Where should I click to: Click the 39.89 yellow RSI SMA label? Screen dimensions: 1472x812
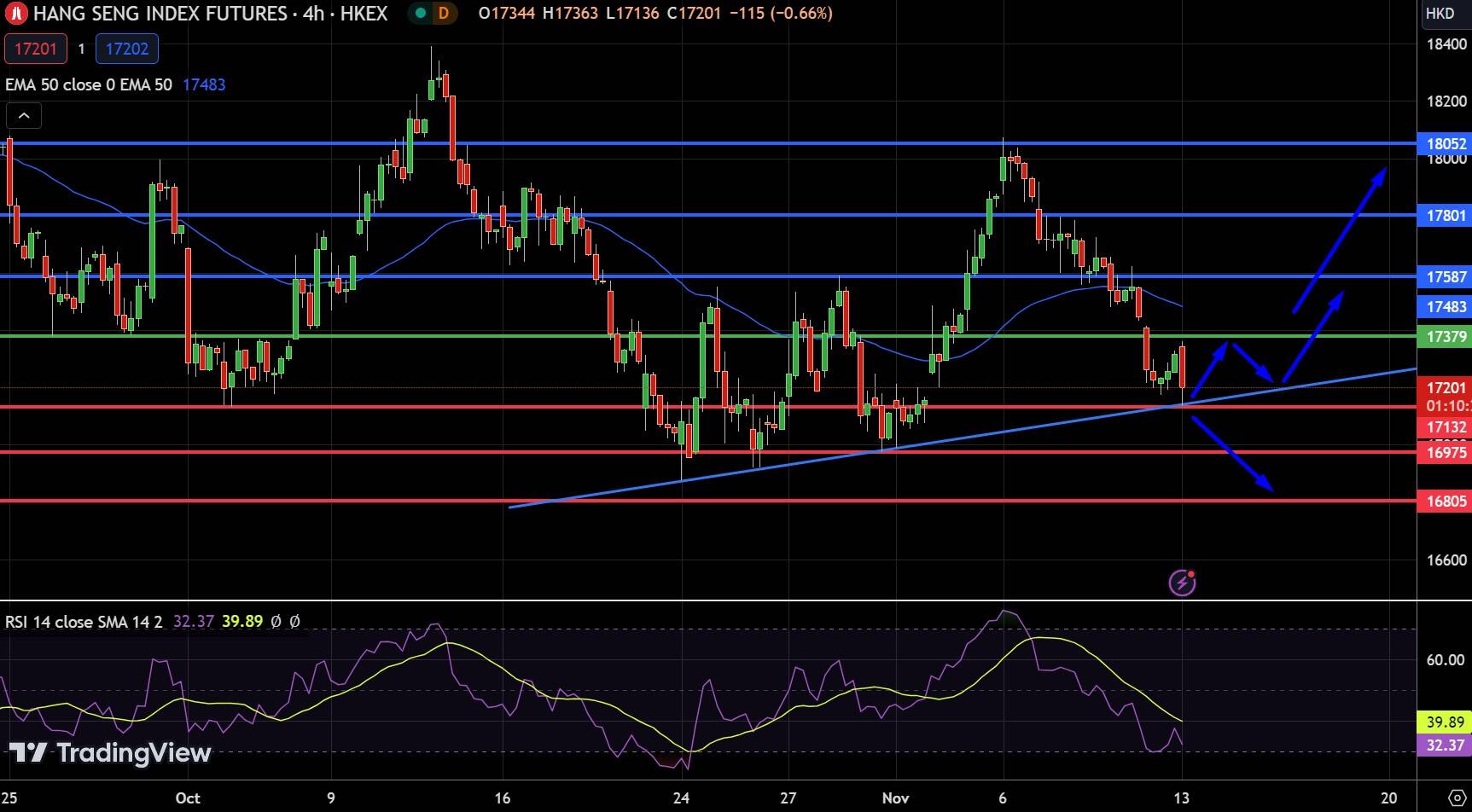point(1445,722)
